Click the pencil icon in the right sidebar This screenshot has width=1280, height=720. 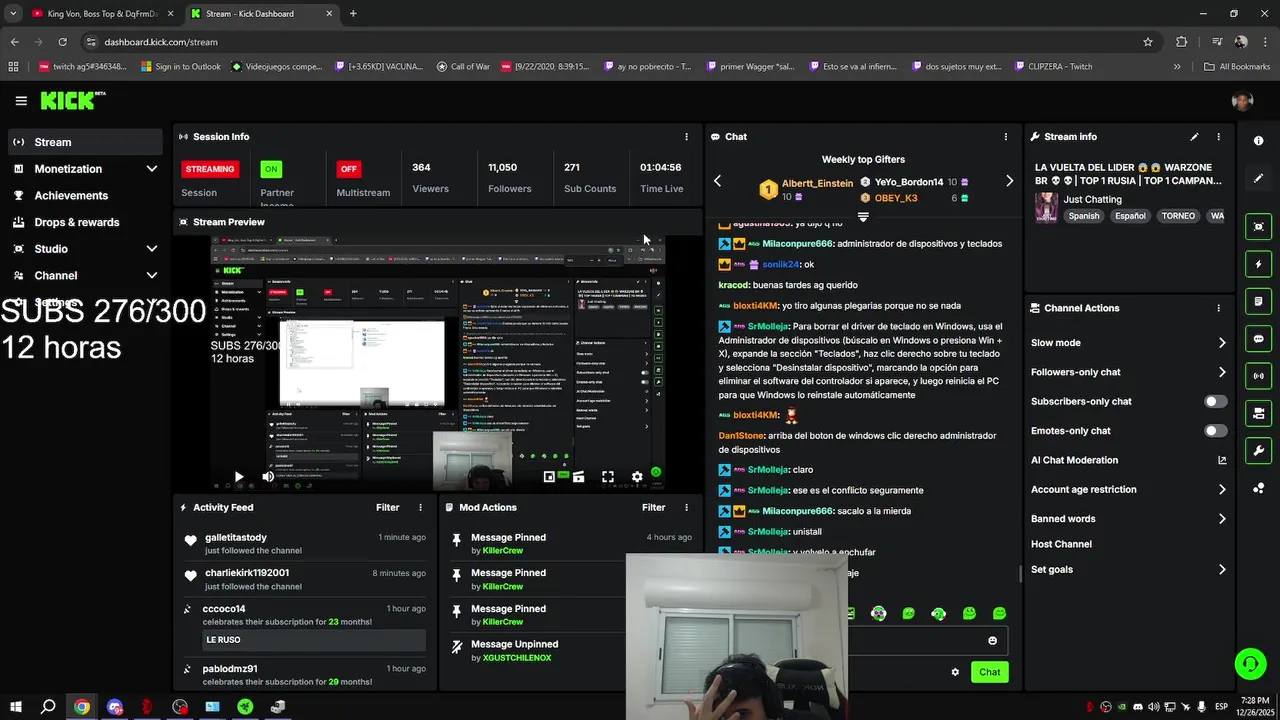(x=1258, y=178)
